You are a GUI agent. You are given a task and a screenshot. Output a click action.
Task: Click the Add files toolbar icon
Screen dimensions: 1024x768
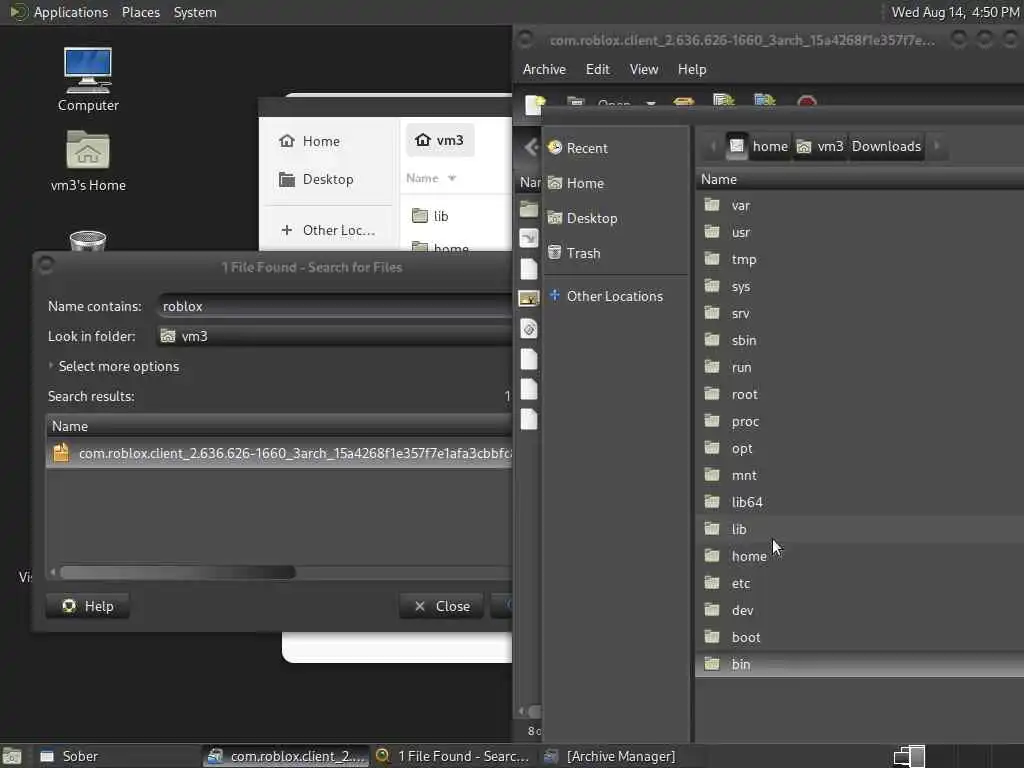[724, 101]
